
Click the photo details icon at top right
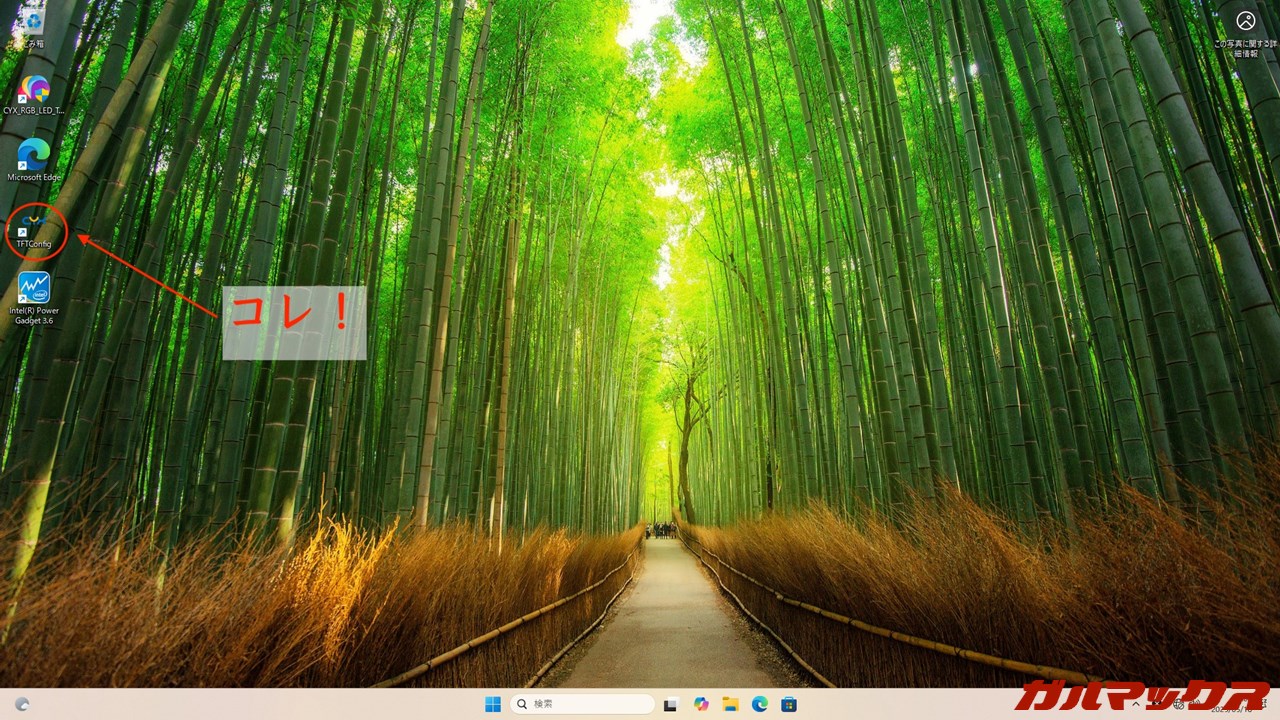click(1245, 21)
